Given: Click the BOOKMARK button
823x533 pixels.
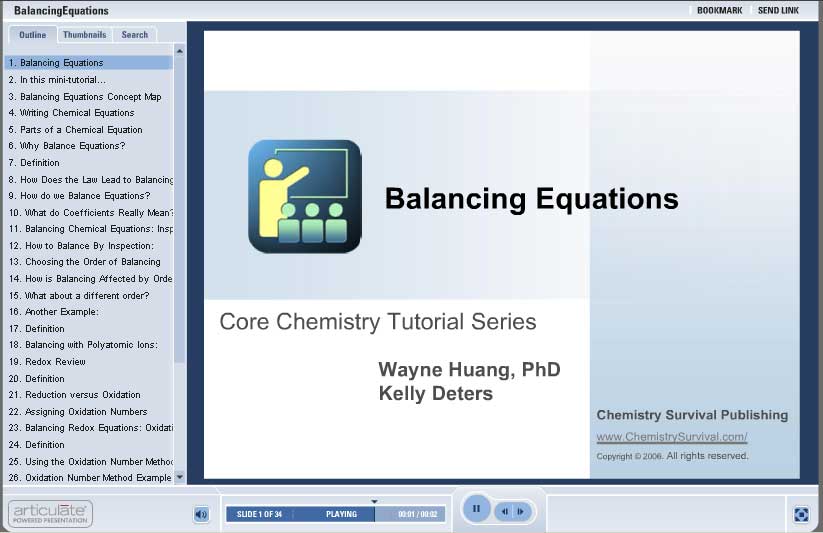Looking at the screenshot, I should [719, 10].
